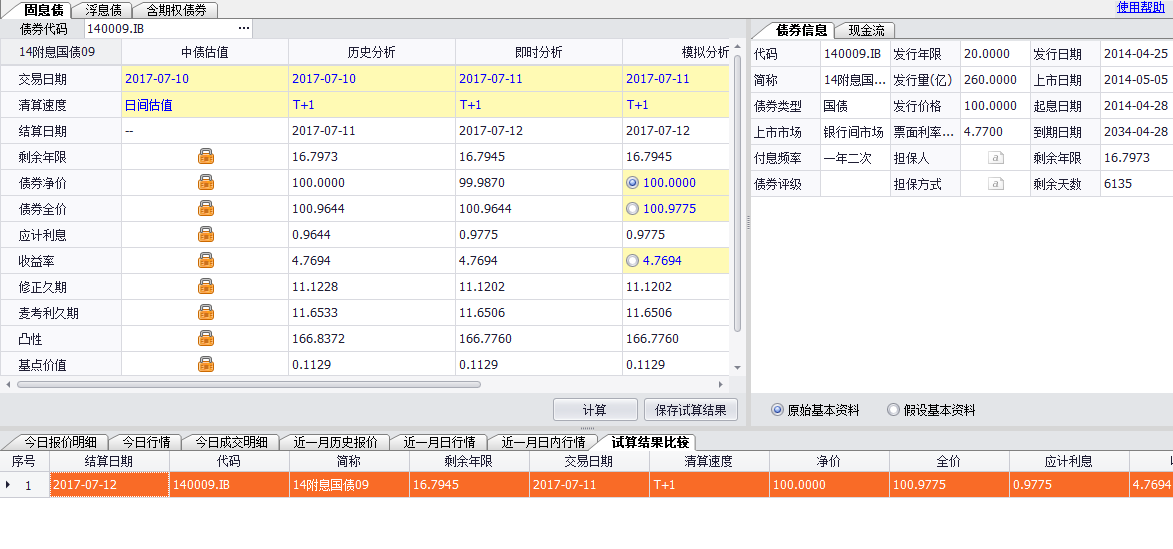This screenshot has height=549, width=1173.
Task: Click lock icon in 凸性 row
Action: pos(206,339)
